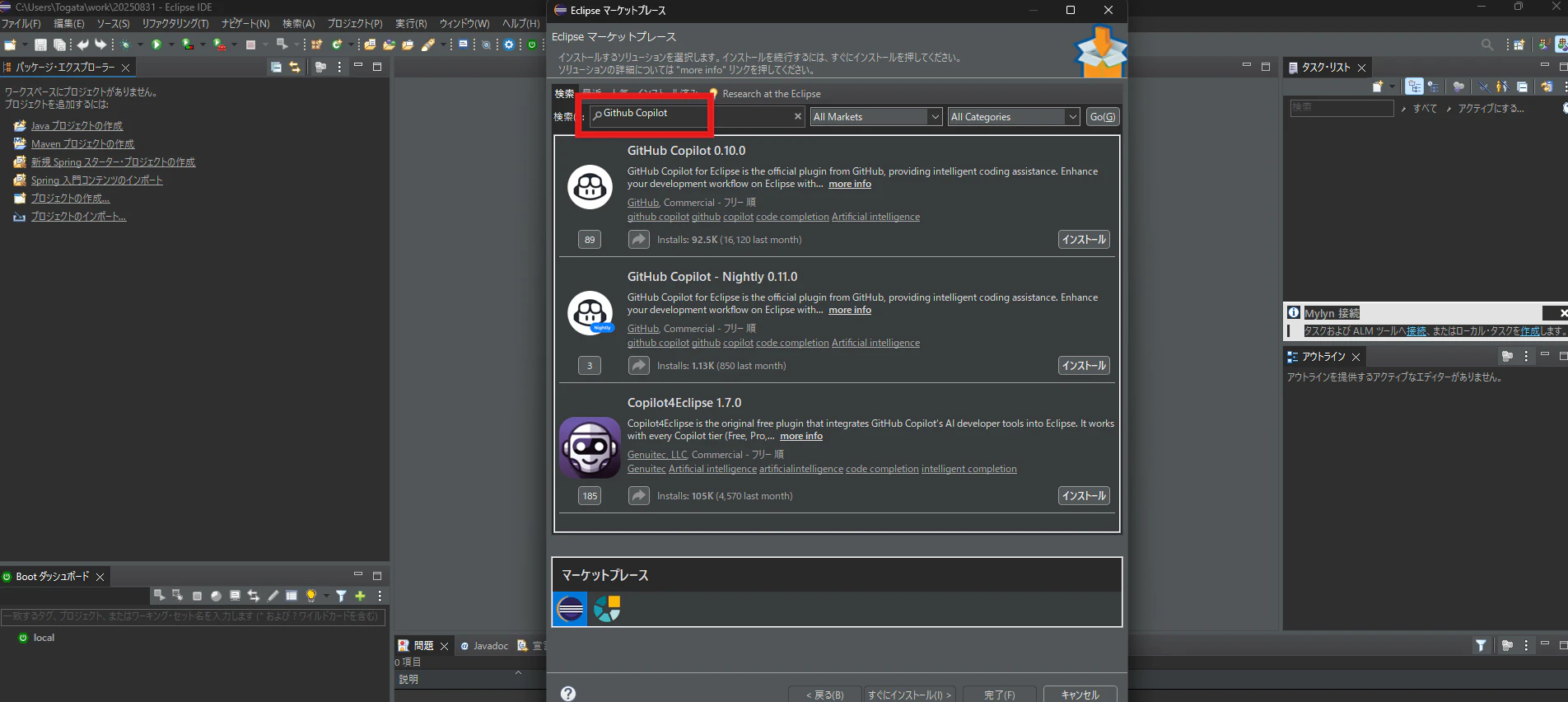The width and height of the screenshot is (1568, 702).
Task: Click the Genuitec, LLC provider link
Action: (x=657, y=455)
